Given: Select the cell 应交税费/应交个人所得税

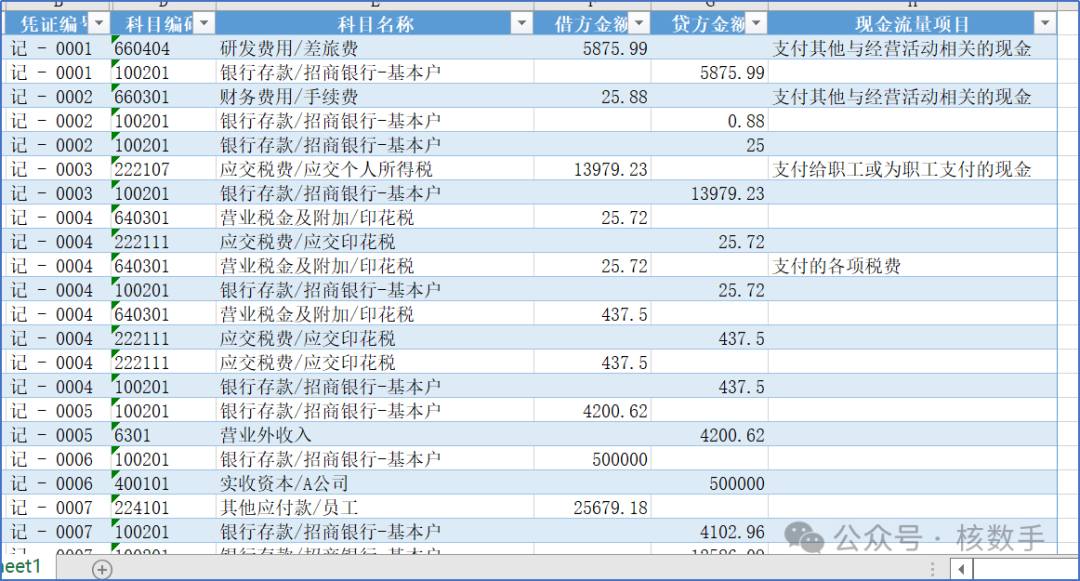Looking at the screenshot, I should click(375, 169).
